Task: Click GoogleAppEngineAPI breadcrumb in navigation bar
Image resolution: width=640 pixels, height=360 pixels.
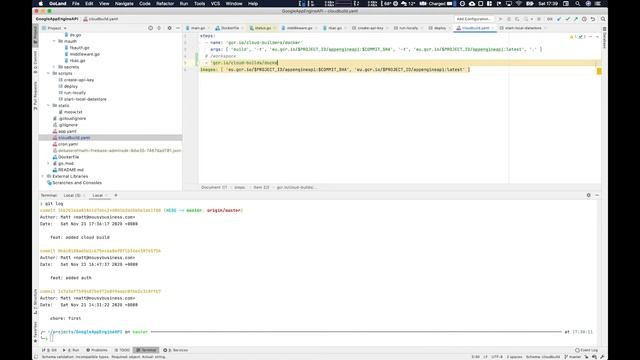Action: 56,19
